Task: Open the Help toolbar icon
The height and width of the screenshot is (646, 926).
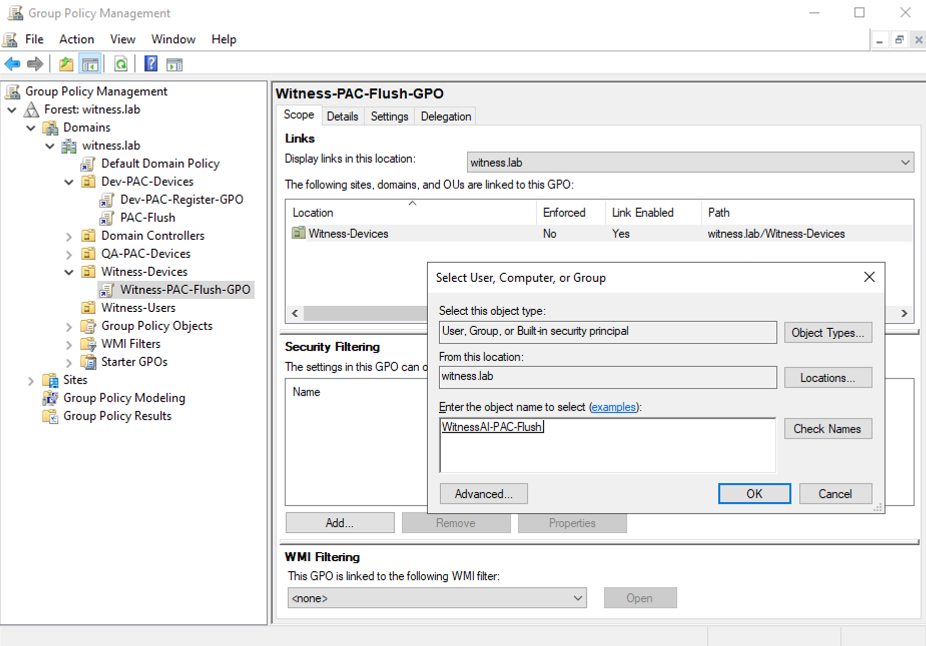Action: (151, 63)
